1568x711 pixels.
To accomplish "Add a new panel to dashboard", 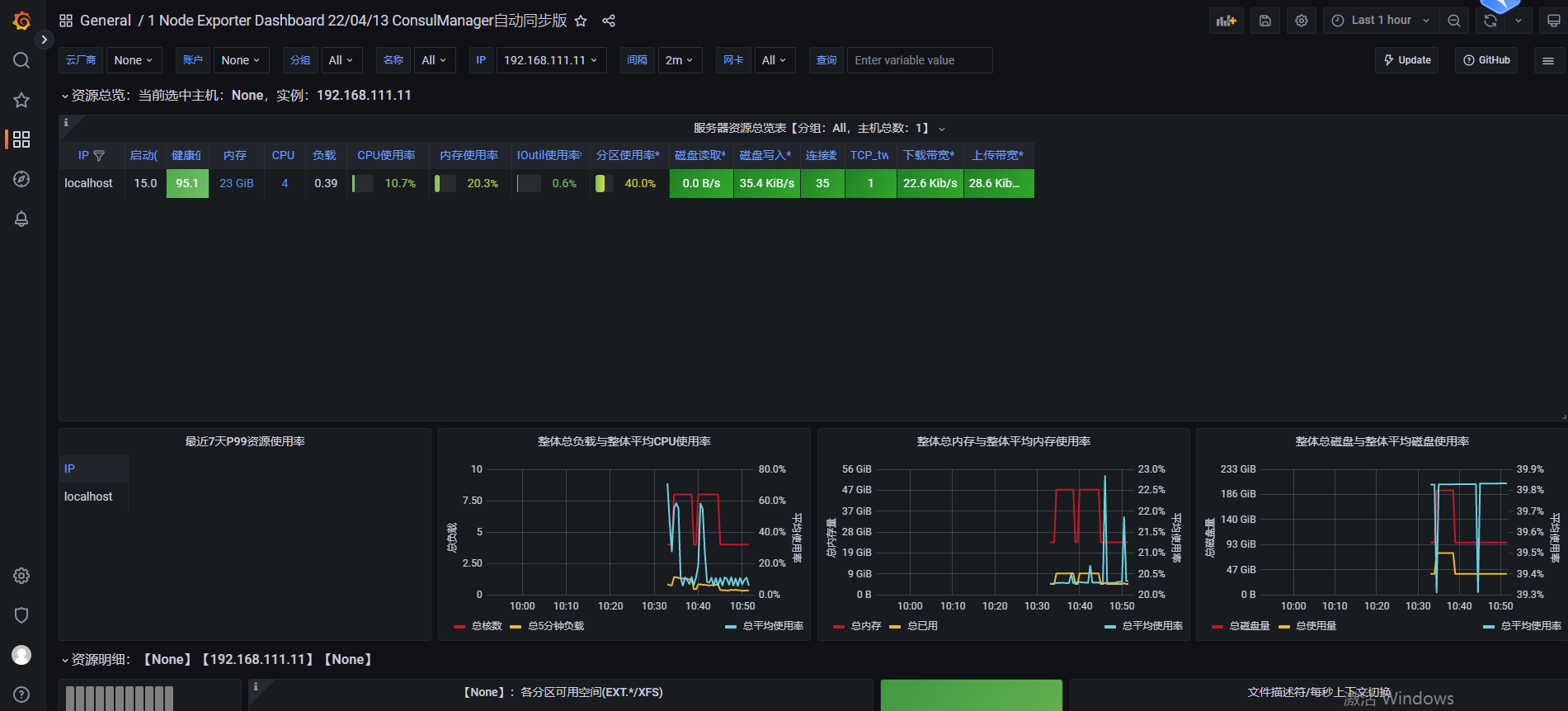I will (x=1226, y=21).
